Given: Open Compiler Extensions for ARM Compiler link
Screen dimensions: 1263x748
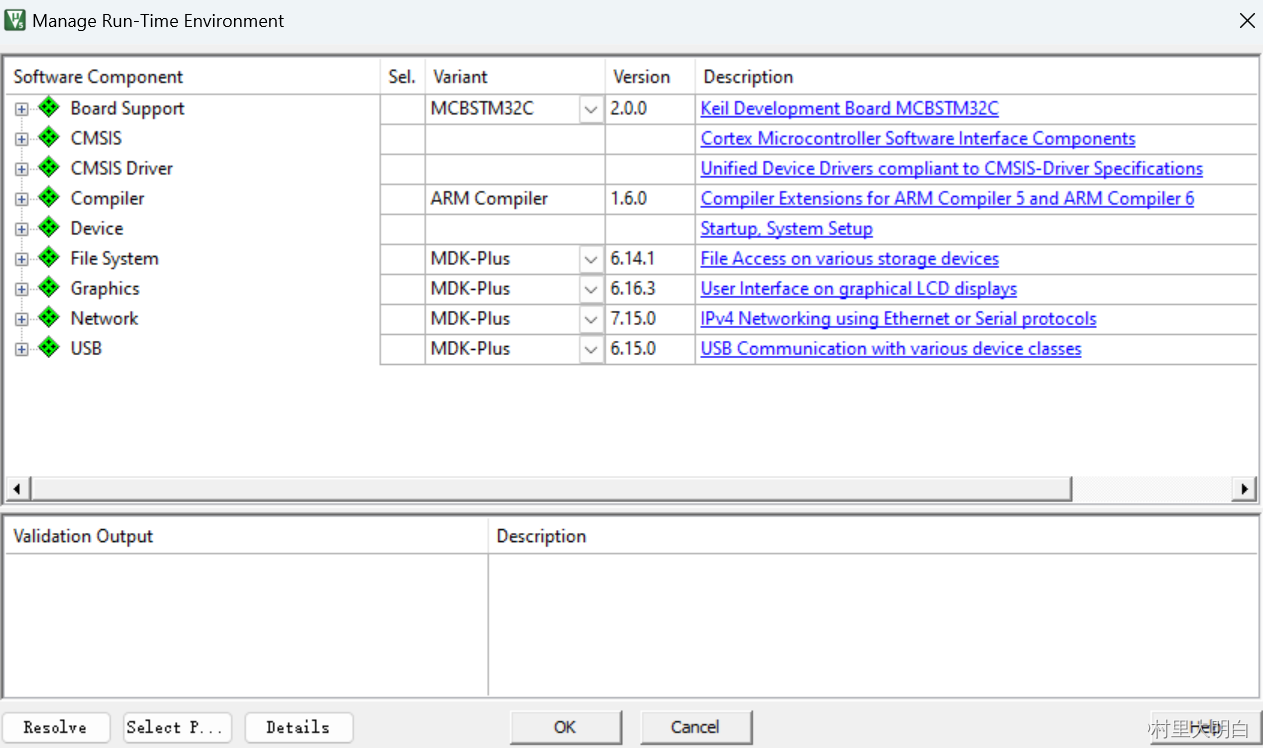Looking at the screenshot, I should 947,199.
